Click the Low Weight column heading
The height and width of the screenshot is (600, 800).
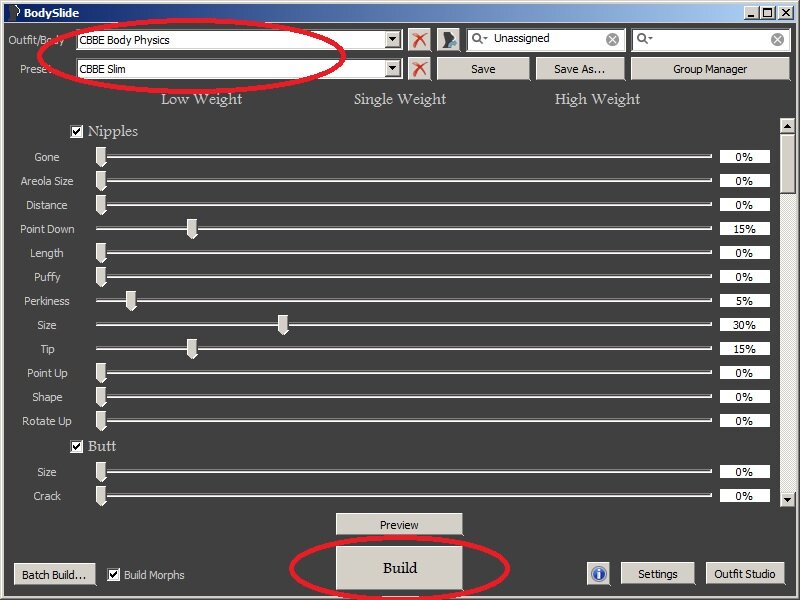pos(202,99)
